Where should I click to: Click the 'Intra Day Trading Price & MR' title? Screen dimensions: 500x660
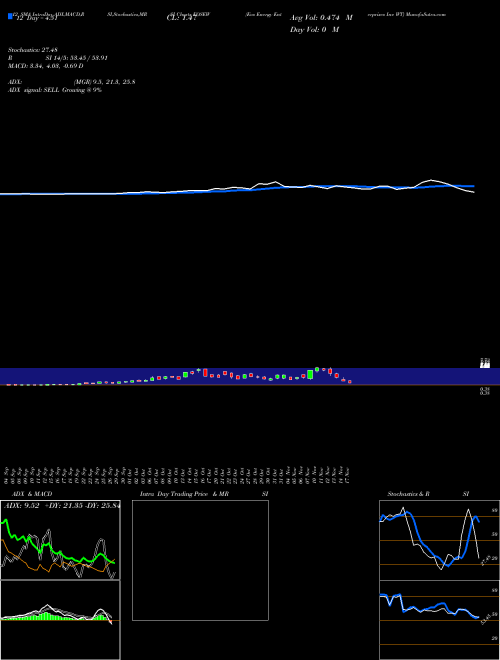click(185, 494)
